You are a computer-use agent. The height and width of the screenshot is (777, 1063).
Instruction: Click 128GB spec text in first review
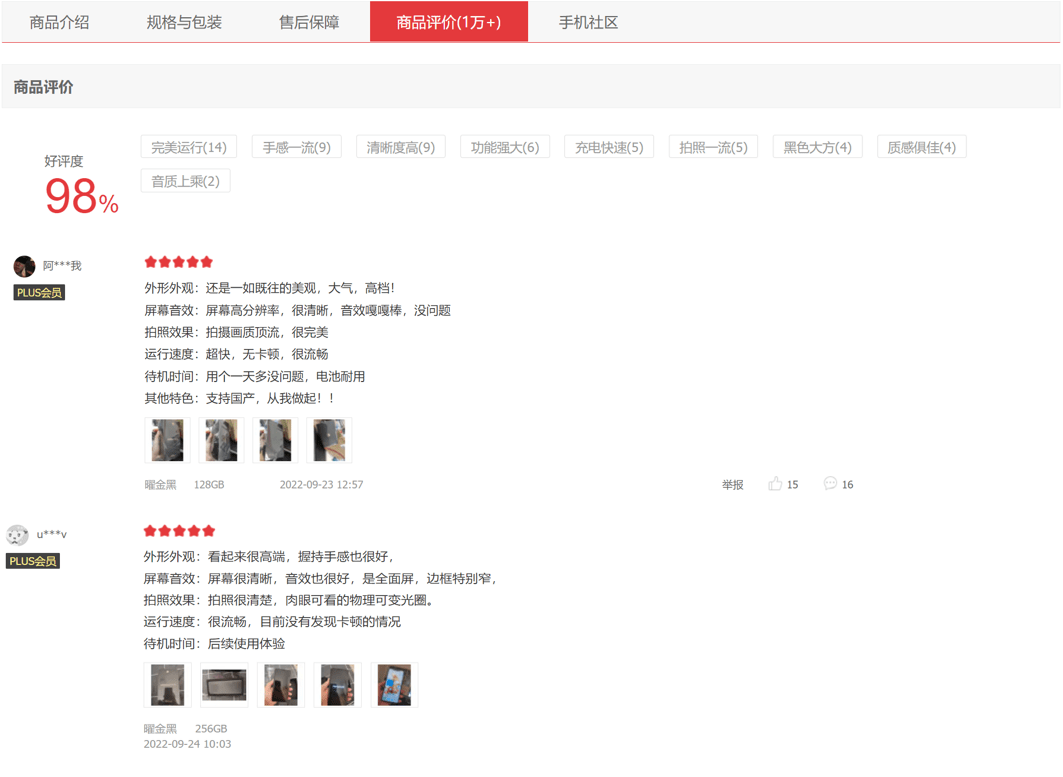(209, 485)
